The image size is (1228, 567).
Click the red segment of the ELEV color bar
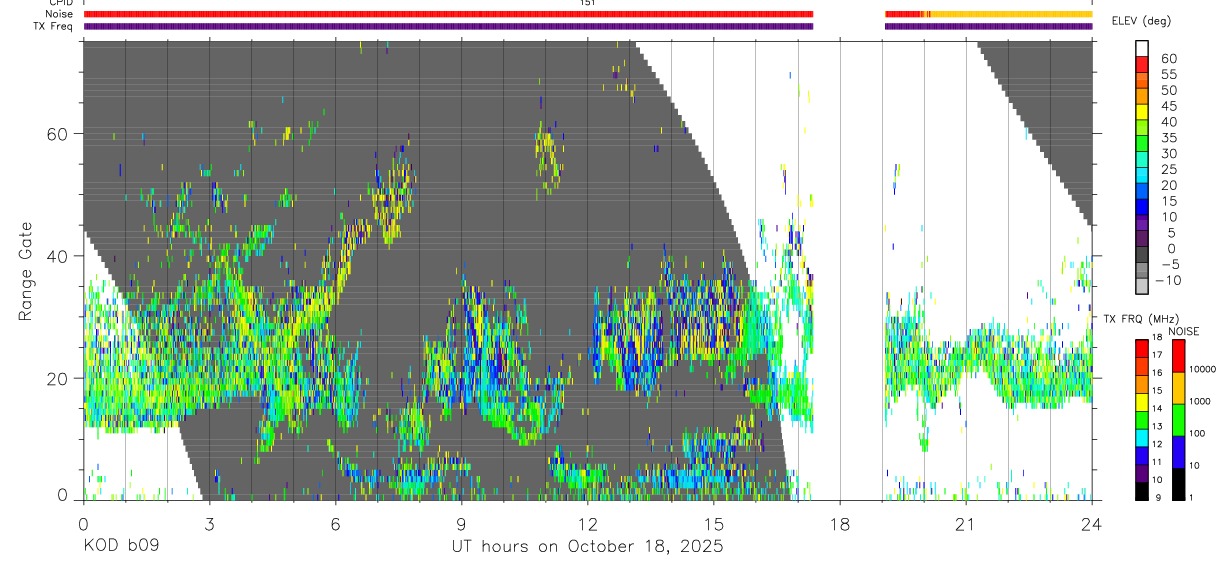[1143, 65]
